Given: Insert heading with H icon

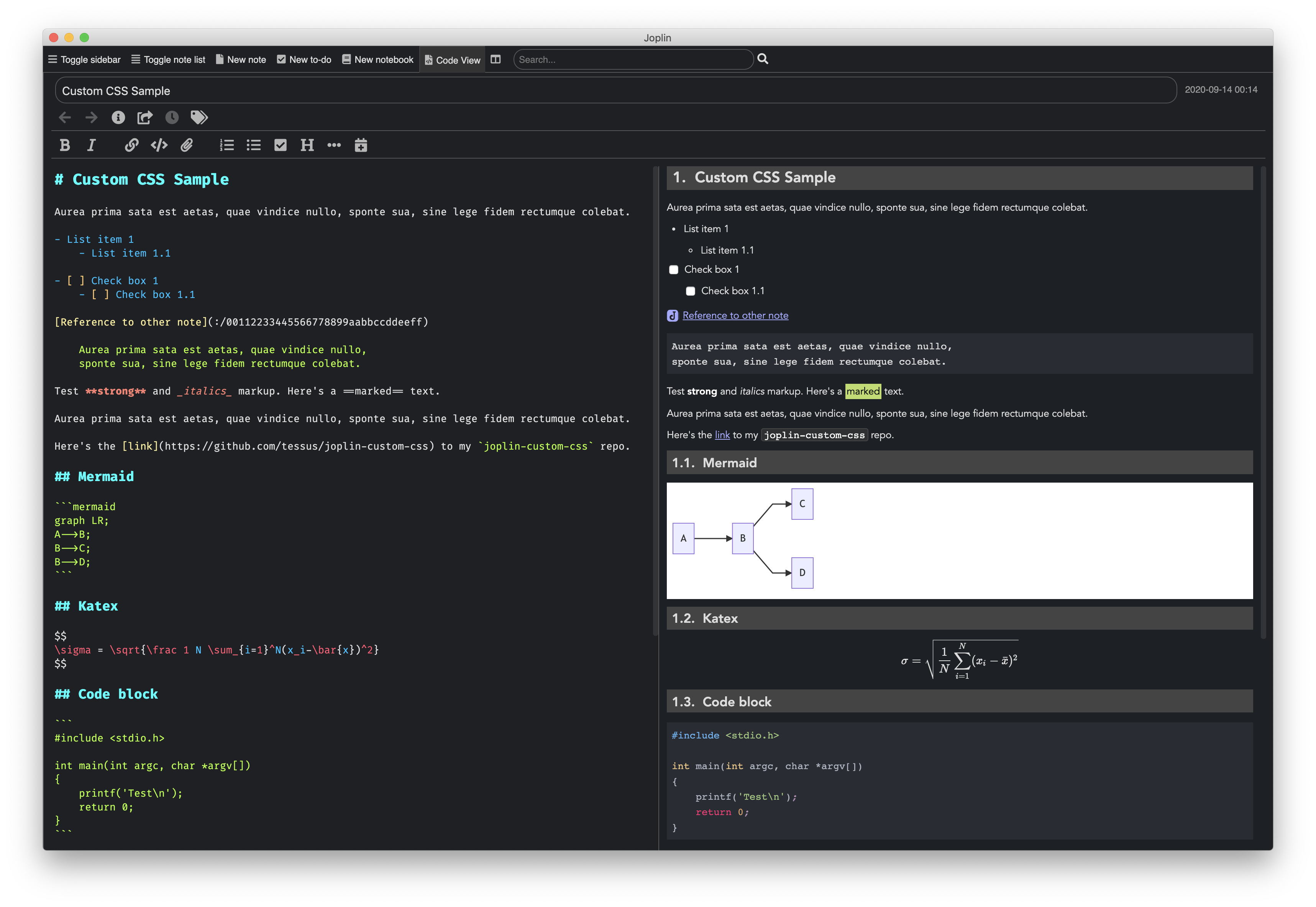Looking at the screenshot, I should (307, 146).
